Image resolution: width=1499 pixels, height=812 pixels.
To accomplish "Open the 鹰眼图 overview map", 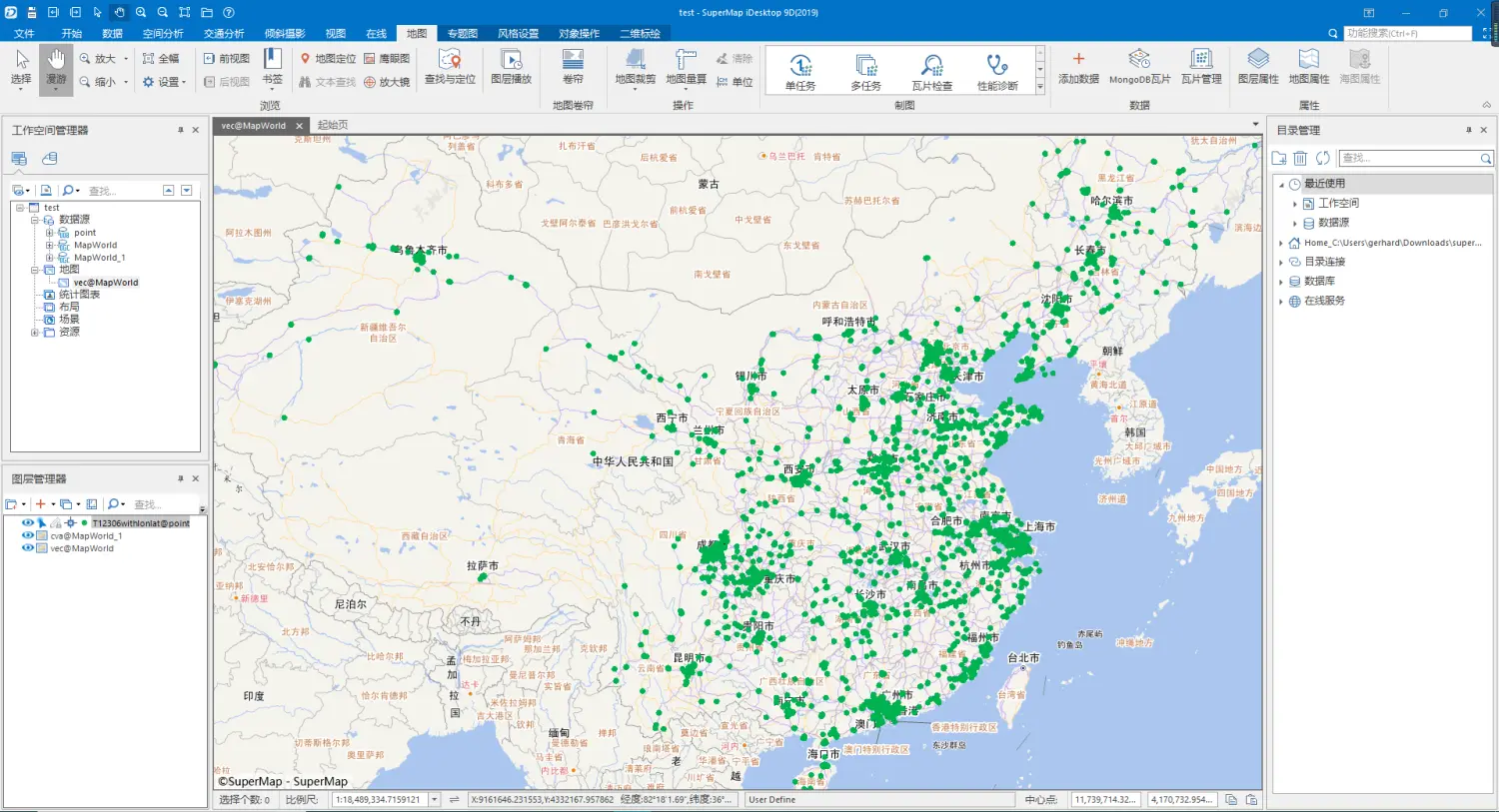I will (x=387, y=59).
